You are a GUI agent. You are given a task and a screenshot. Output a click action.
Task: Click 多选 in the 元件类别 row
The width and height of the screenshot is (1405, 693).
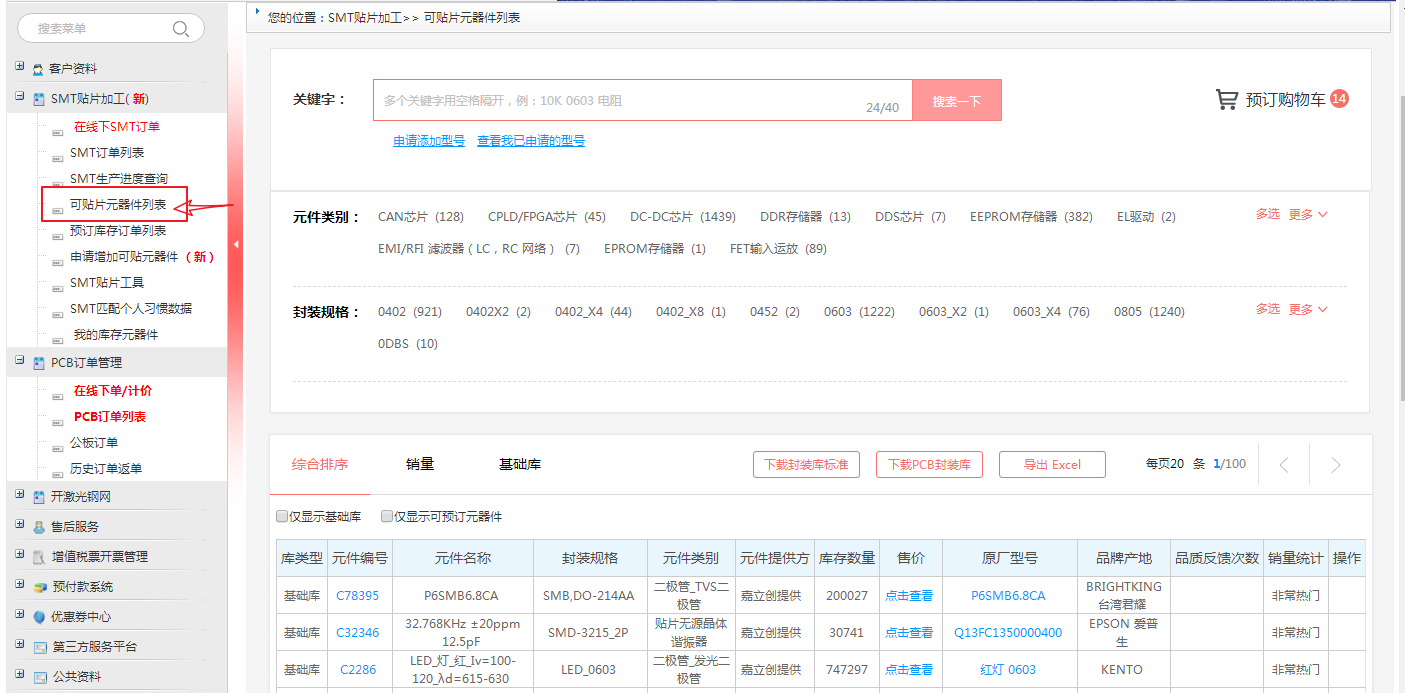(1267, 214)
